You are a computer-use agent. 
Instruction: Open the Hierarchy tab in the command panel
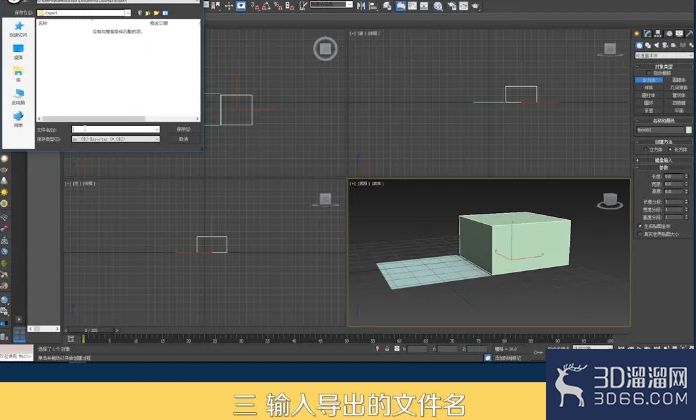[x=658, y=33]
